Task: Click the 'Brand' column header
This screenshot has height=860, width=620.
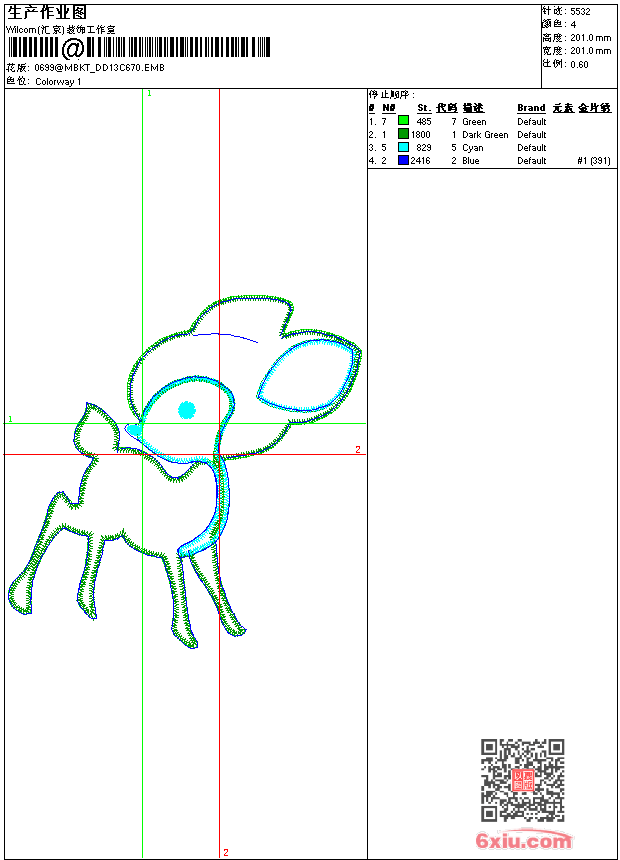Action: point(531,108)
